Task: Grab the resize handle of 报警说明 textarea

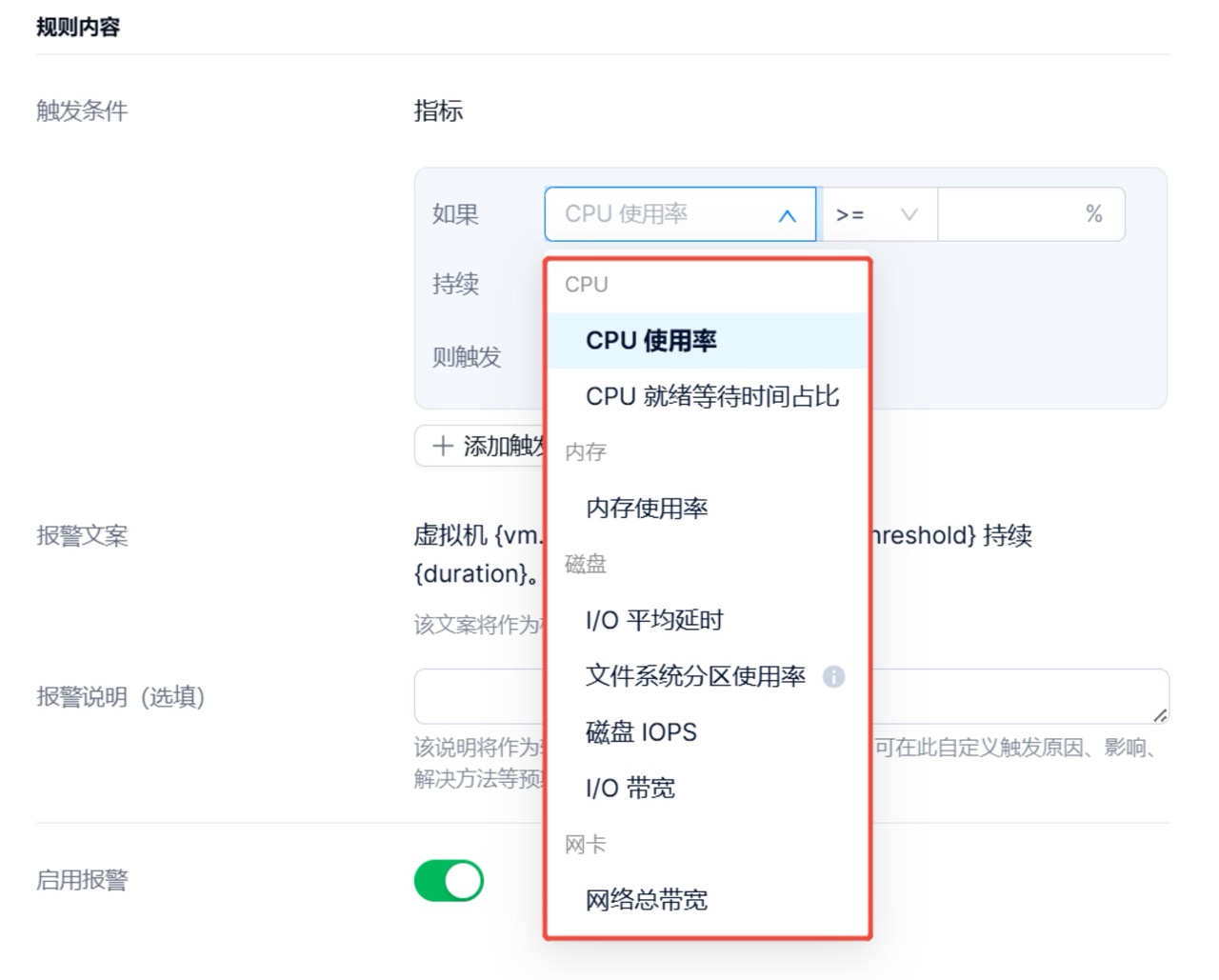Action: pos(1159,714)
